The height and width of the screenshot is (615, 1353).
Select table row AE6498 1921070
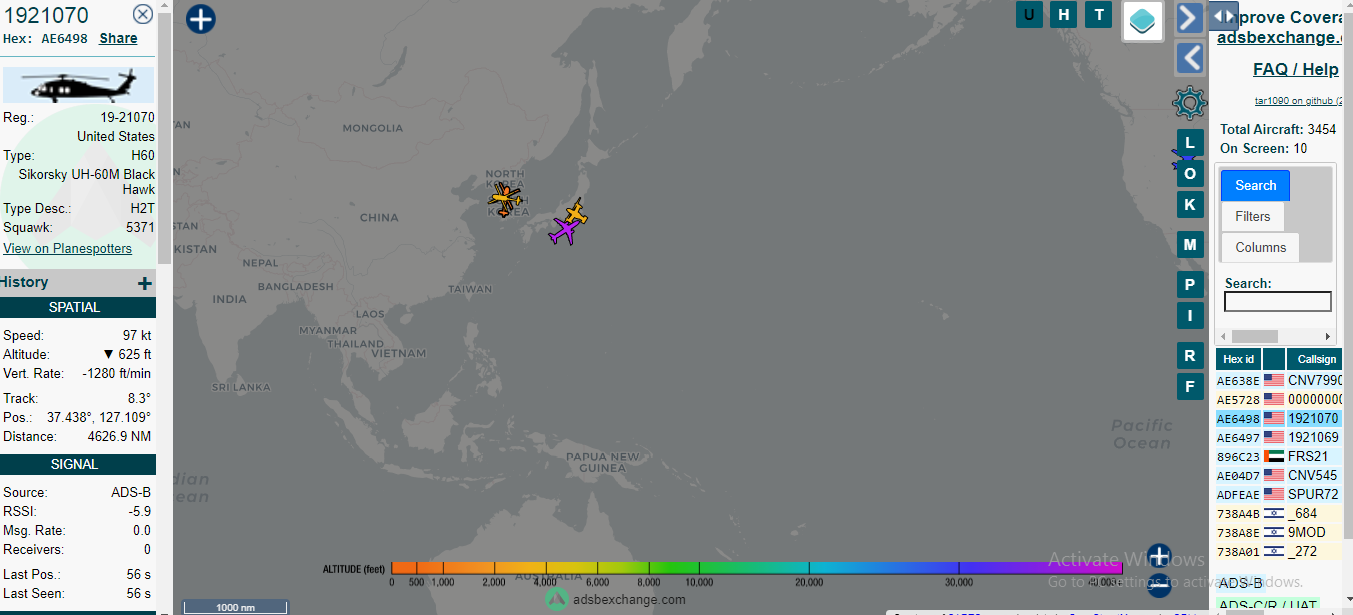pyautogui.click(x=1279, y=418)
